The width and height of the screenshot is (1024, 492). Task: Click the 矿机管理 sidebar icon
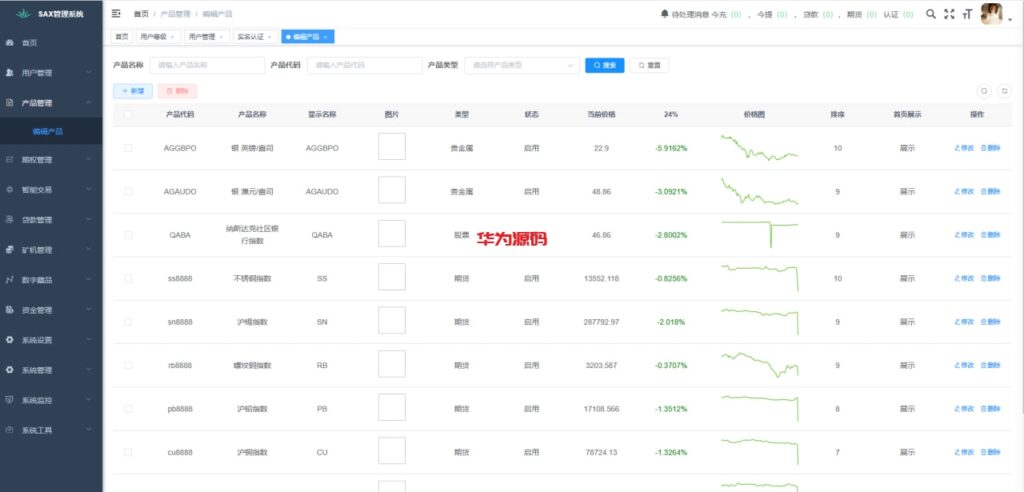[x=9, y=250]
